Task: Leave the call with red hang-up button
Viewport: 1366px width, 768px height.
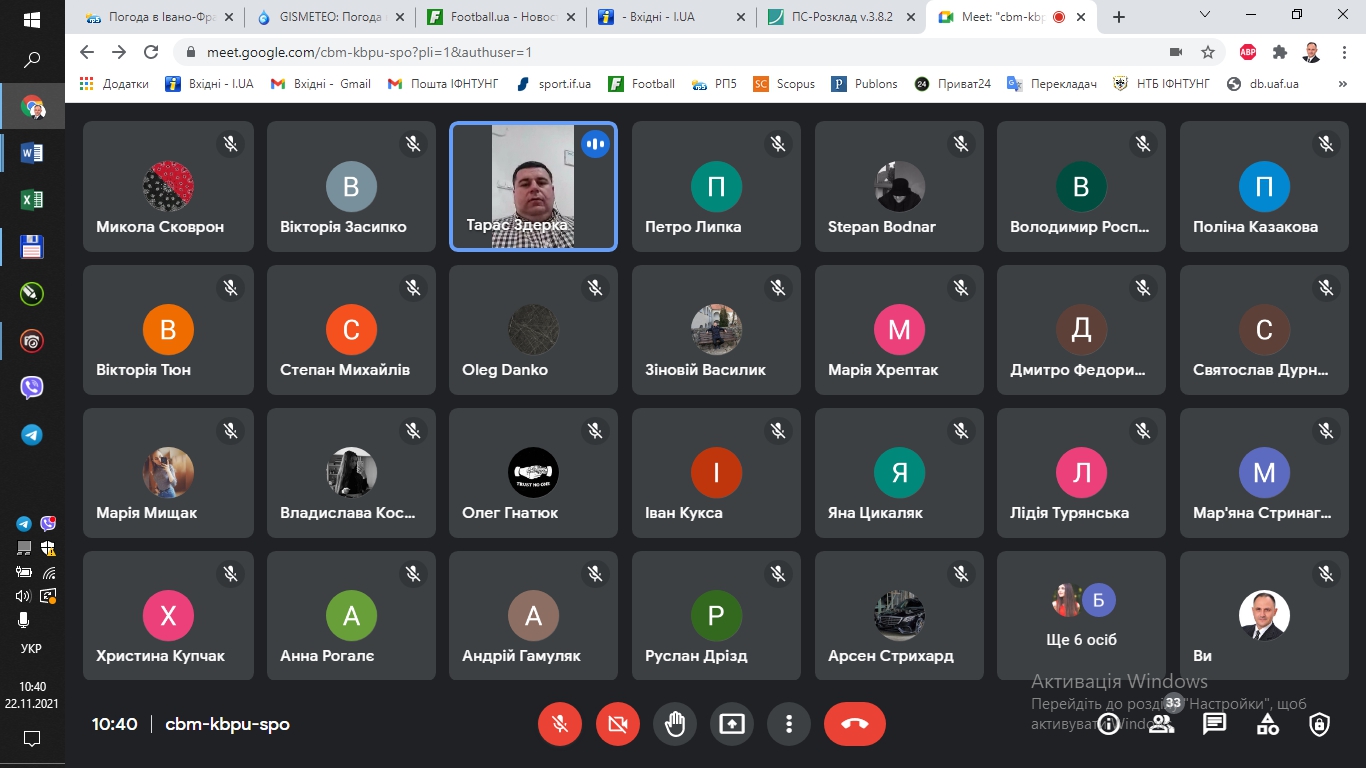Action: click(854, 723)
